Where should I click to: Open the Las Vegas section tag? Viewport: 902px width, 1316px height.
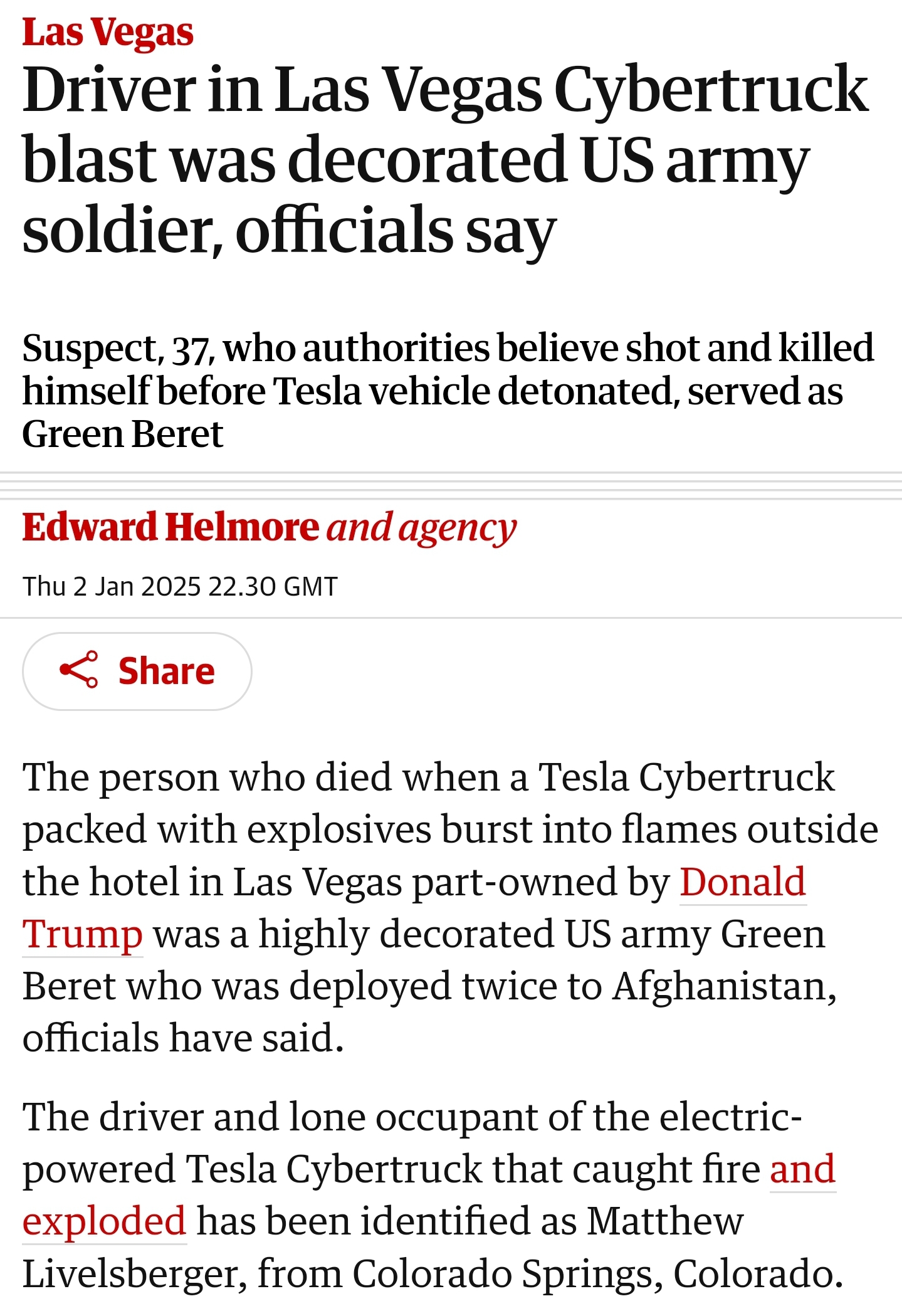pyautogui.click(x=108, y=31)
